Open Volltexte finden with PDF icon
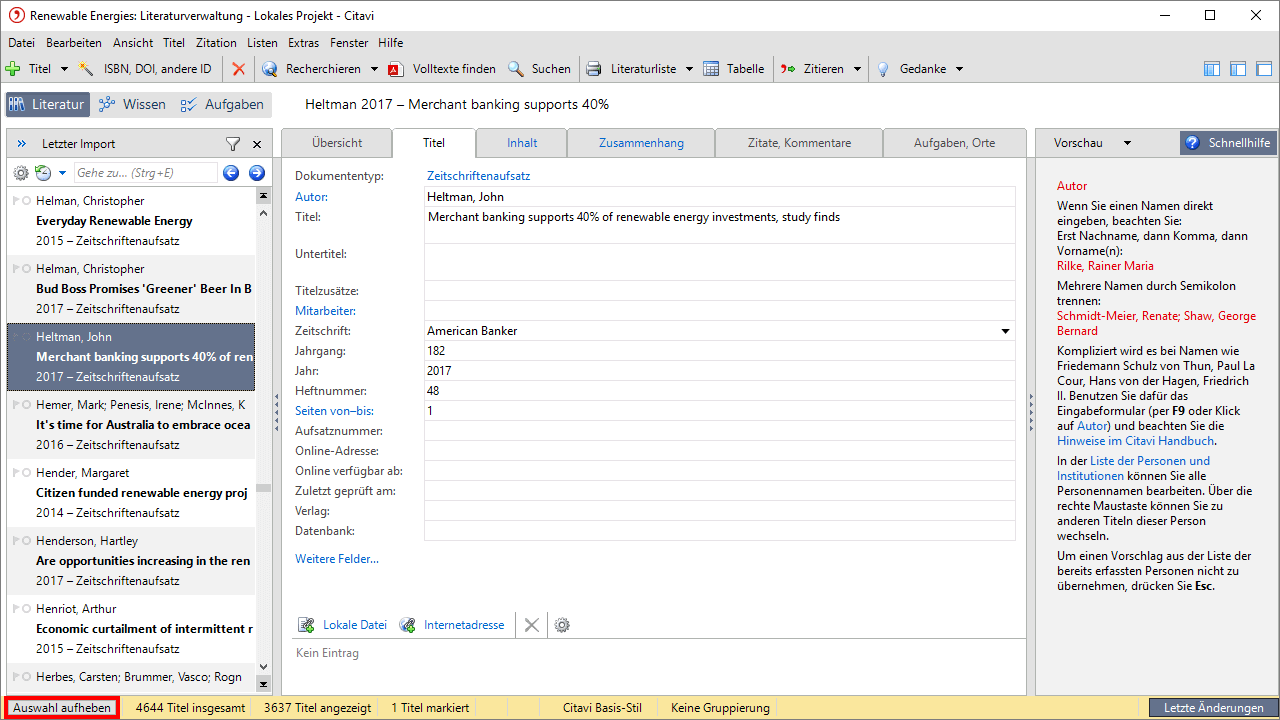 (x=395, y=69)
